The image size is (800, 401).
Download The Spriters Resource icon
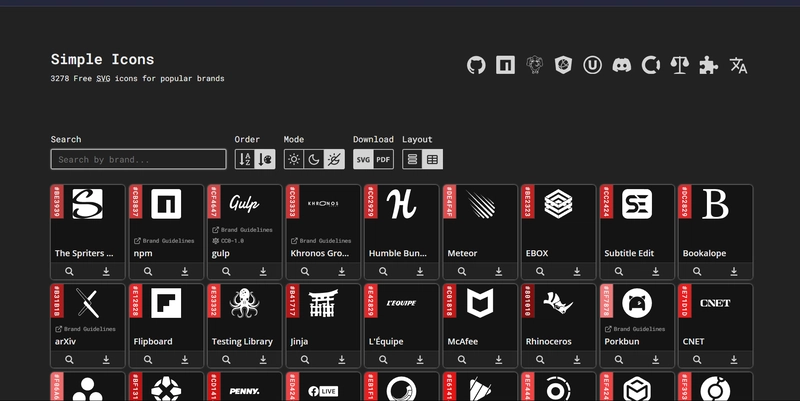(x=106, y=271)
